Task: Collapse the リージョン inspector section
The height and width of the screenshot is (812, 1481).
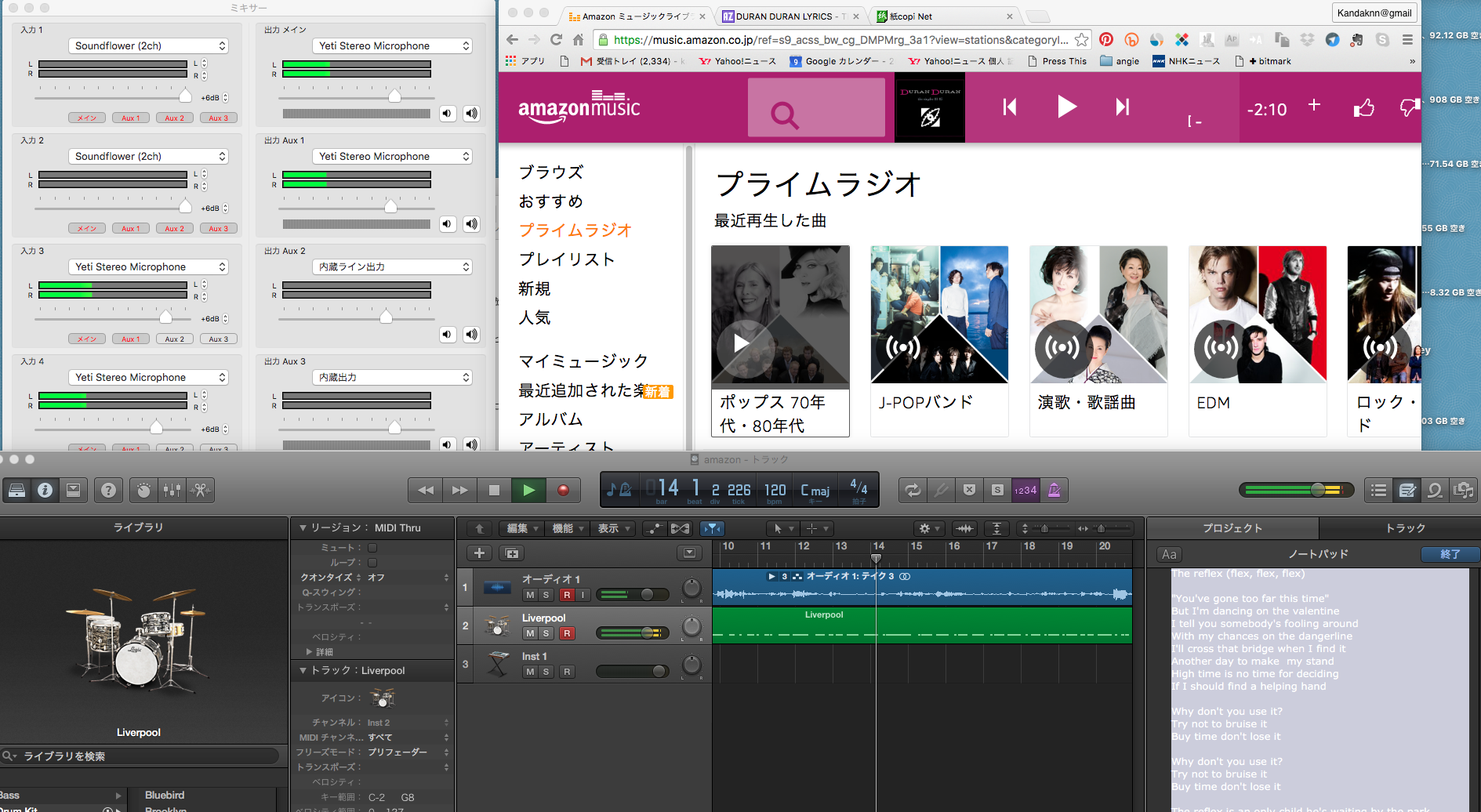Action: click(x=303, y=528)
